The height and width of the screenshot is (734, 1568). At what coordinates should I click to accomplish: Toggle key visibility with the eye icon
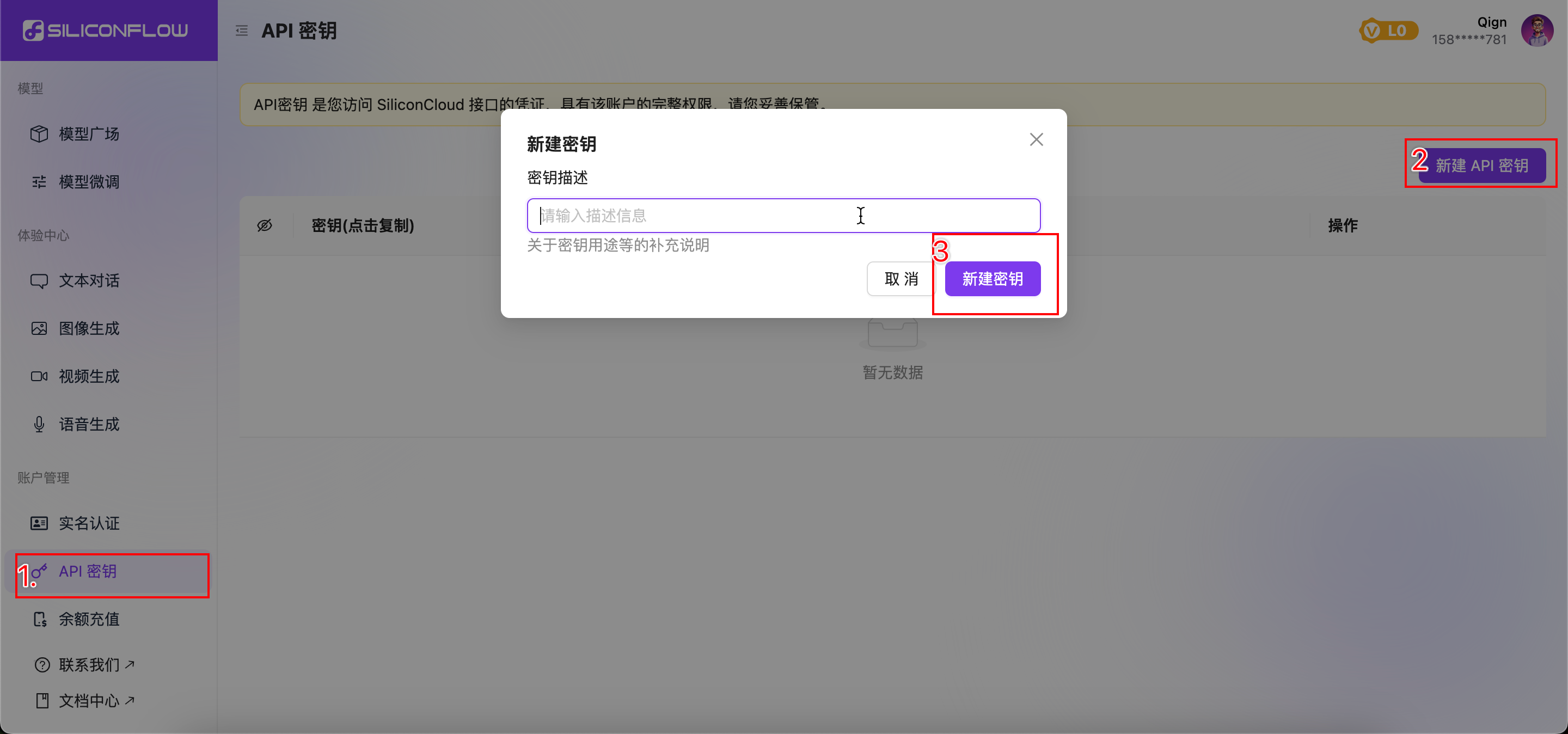(264, 226)
